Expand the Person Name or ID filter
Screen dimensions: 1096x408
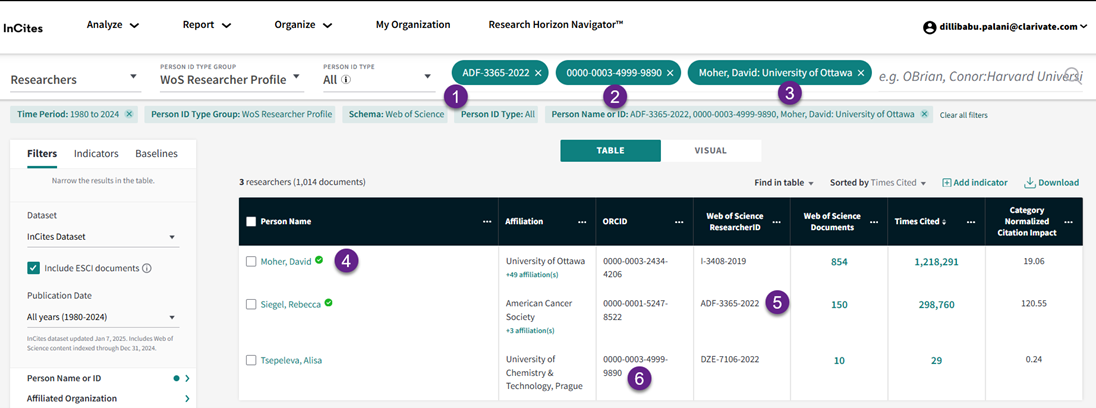[x=187, y=379]
